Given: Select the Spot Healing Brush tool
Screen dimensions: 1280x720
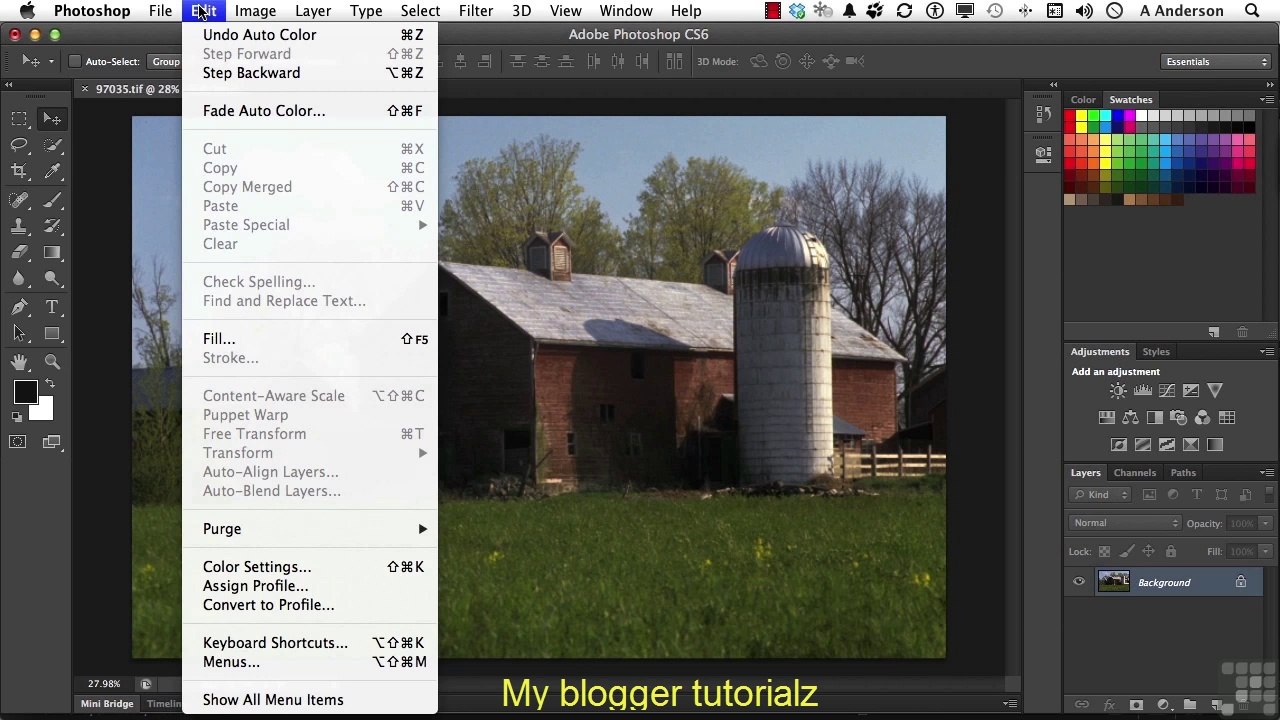Looking at the screenshot, I should pos(19,200).
